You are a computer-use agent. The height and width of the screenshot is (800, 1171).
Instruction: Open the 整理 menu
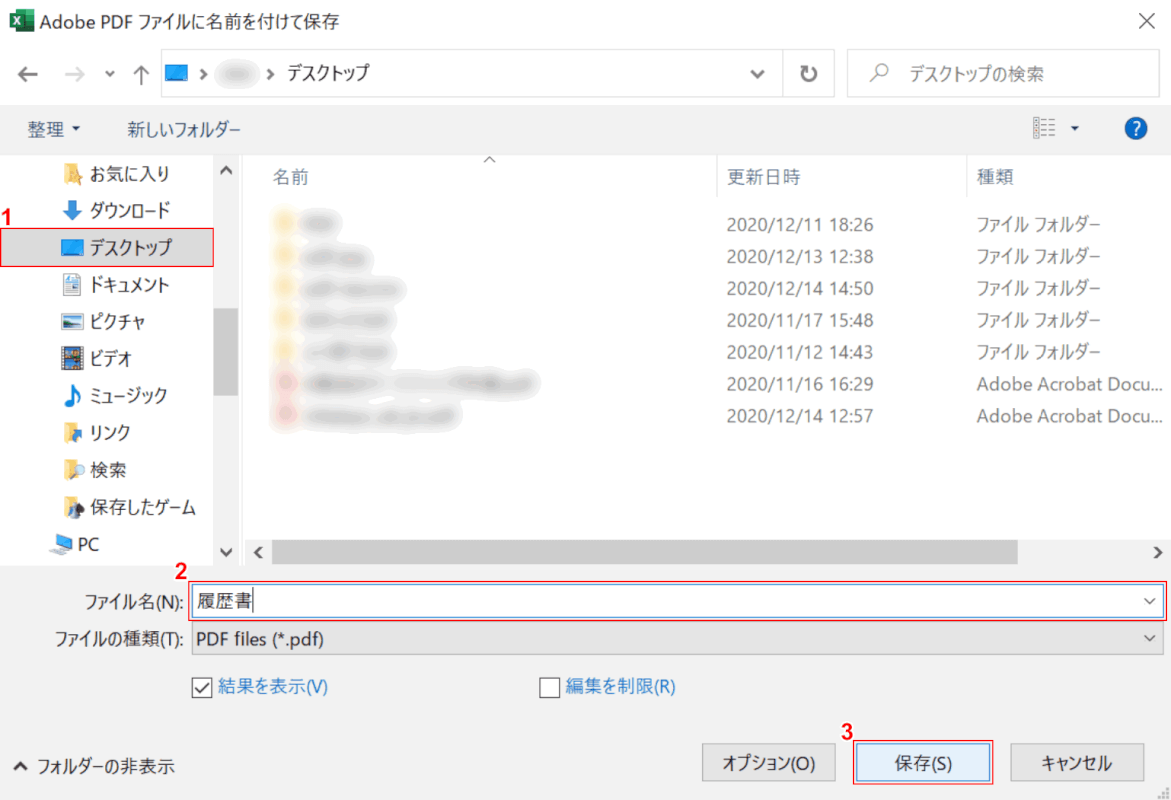[x=54, y=129]
